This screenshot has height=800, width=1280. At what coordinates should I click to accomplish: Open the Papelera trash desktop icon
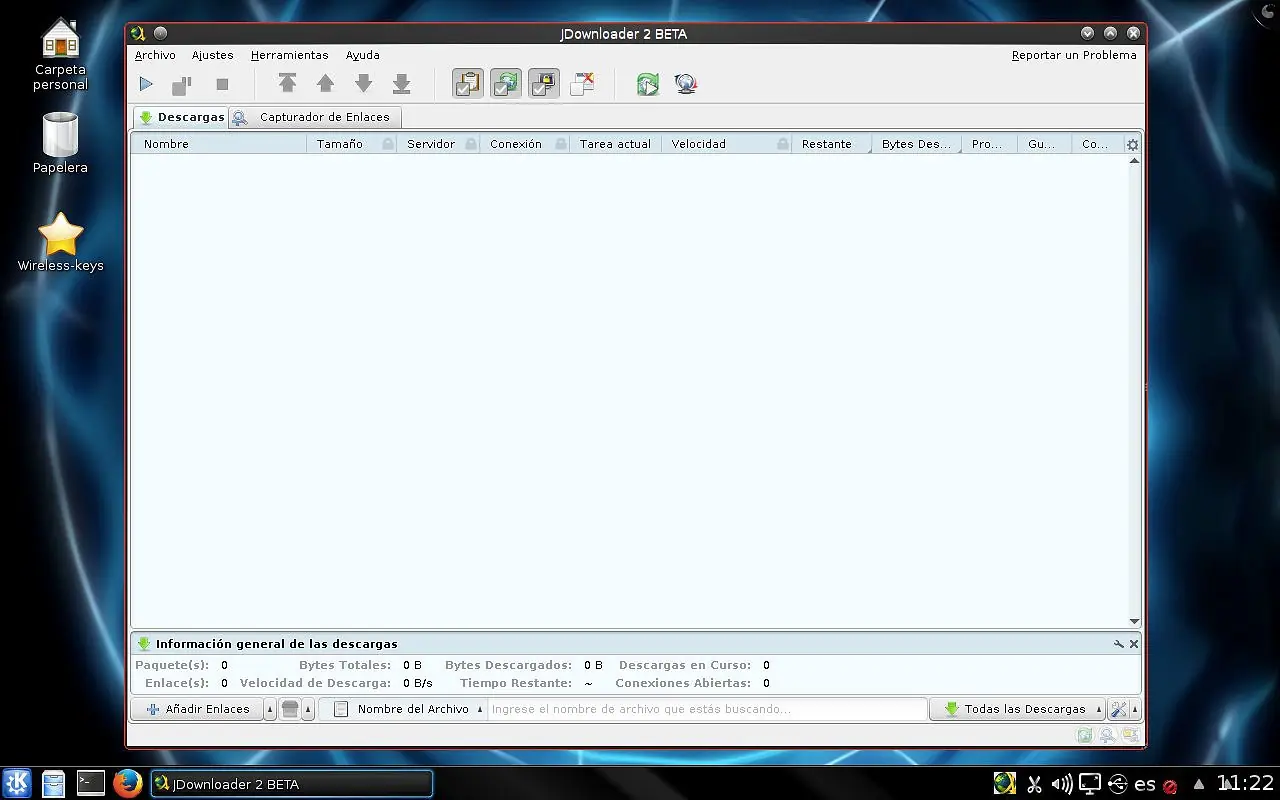point(60,142)
